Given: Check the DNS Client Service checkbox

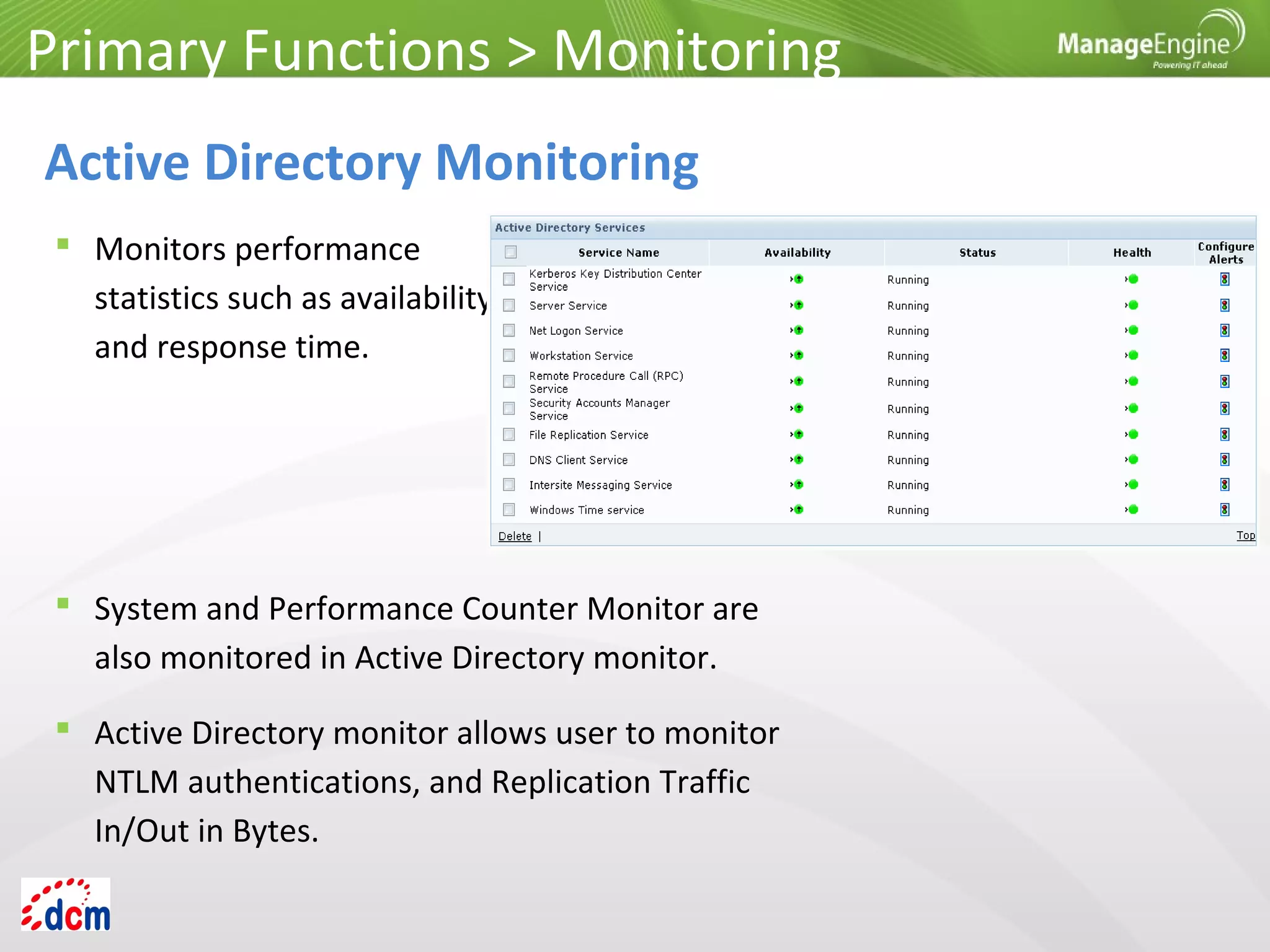Looking at the screenshot, I should [509, 459].
